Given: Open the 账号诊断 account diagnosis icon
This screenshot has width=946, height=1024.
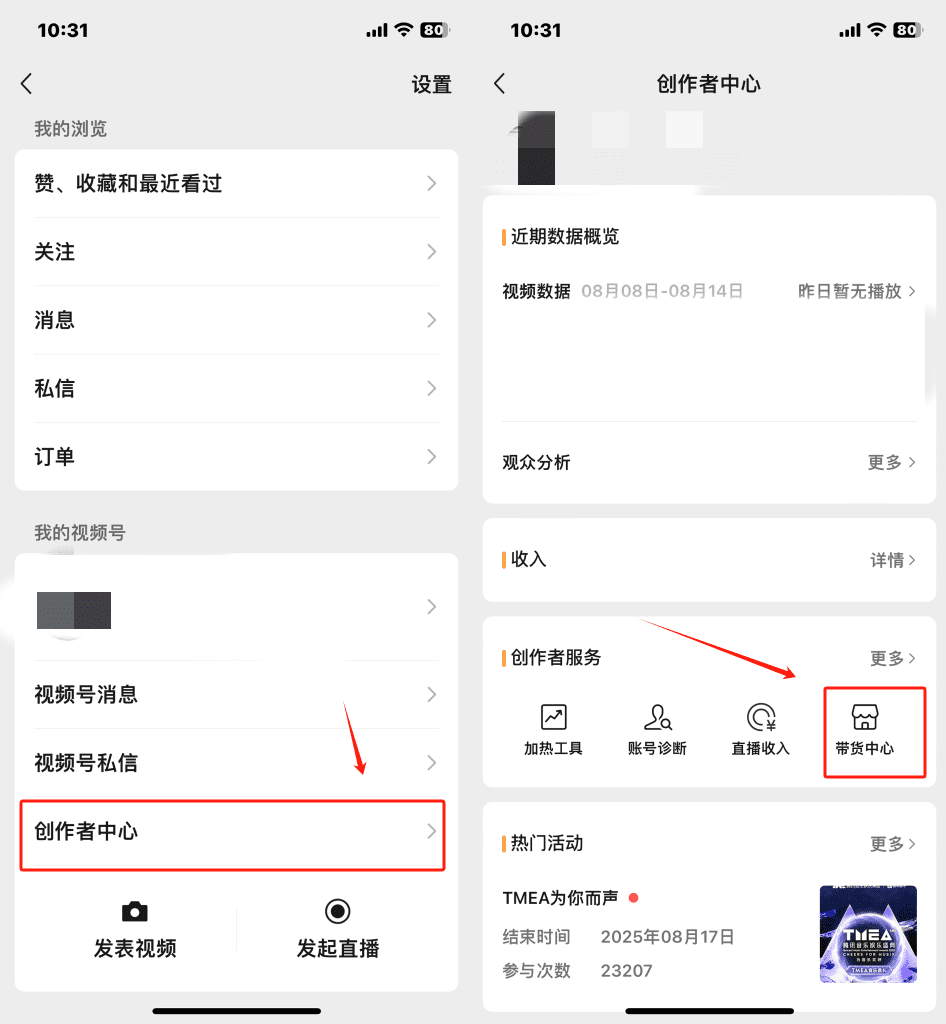Looking at the screenshot, I should point(657,717).
